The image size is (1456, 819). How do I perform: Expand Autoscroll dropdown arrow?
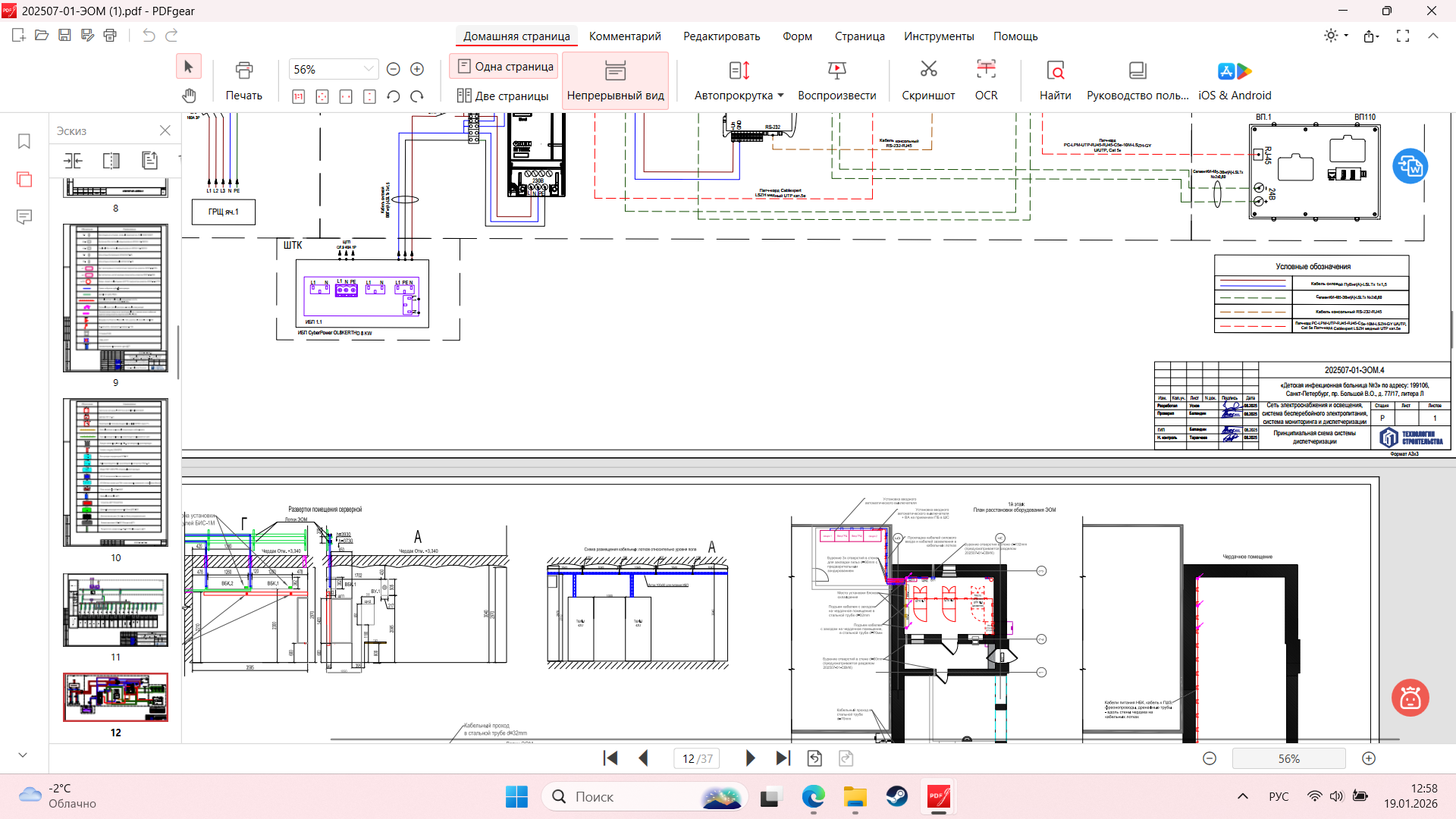click(780, 96)
